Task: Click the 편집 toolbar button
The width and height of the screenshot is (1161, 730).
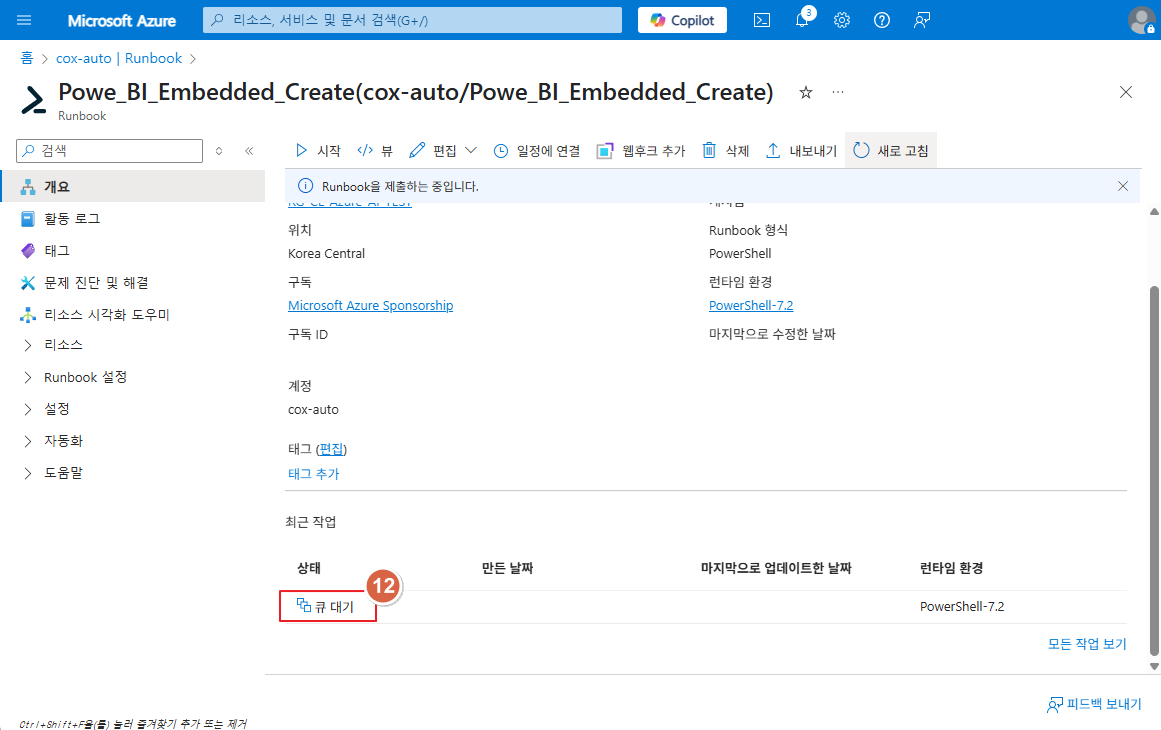Action: tap(433, 151)
